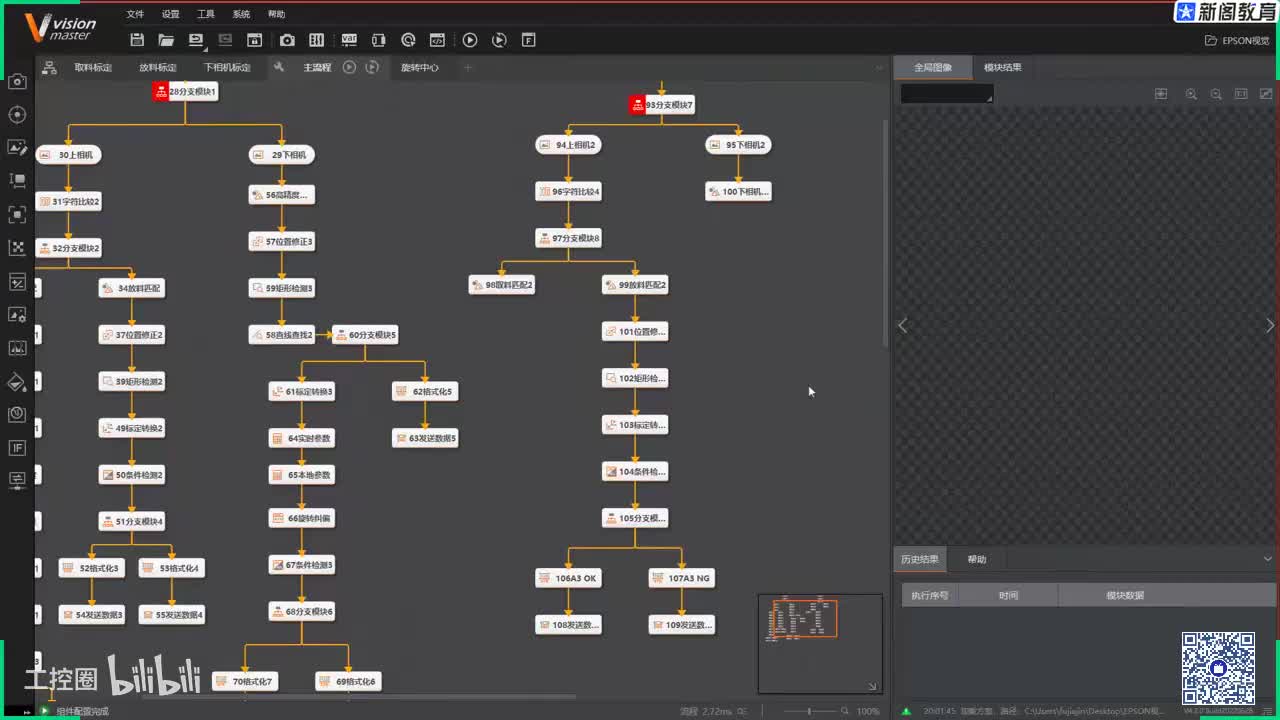This screenshot has height=720, width=1280.
Task: Open the communication tool in the left sidebar
Action: coord(17,480)
